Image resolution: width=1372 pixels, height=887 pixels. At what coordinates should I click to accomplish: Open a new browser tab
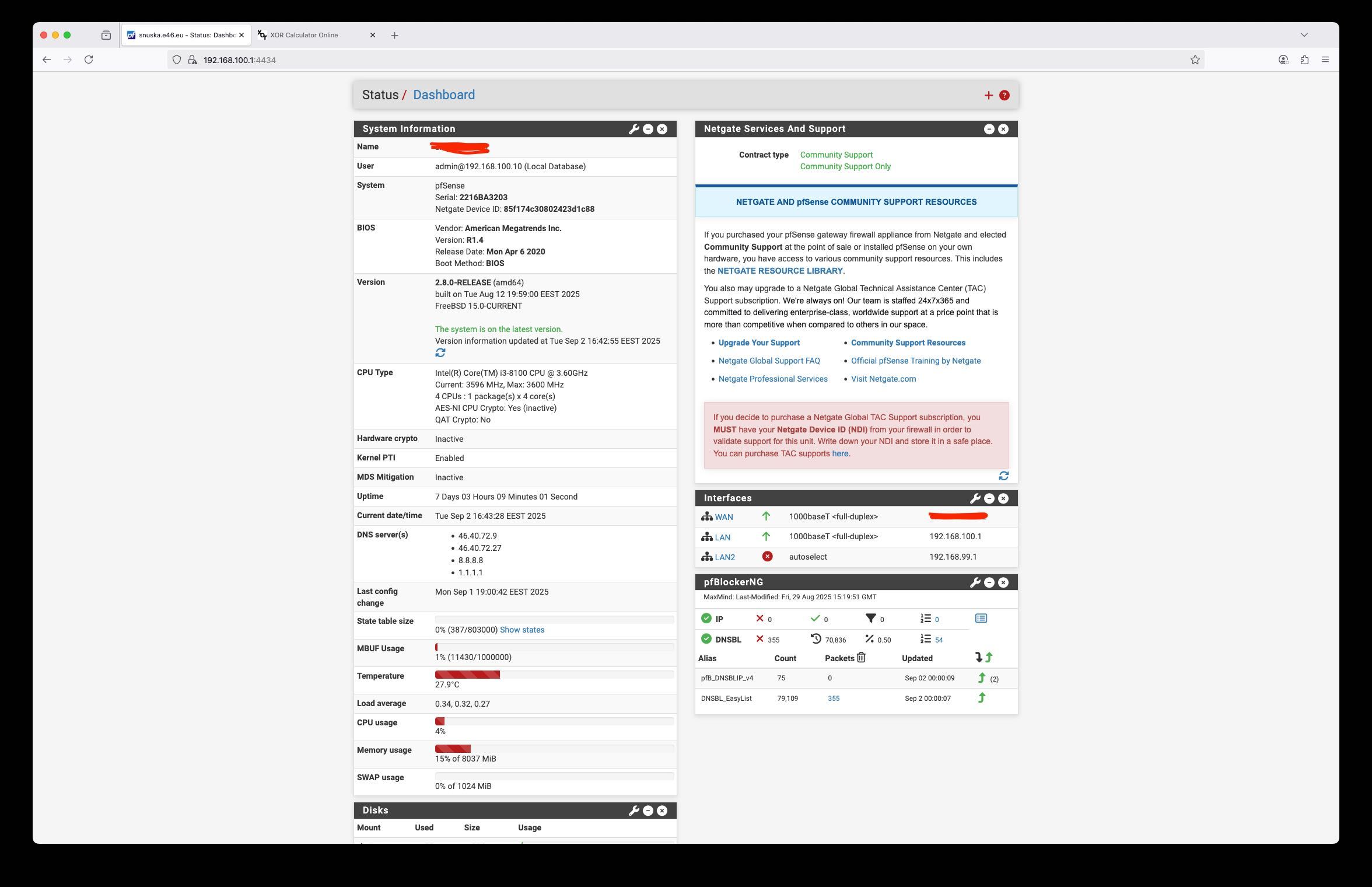pos(395,36)
